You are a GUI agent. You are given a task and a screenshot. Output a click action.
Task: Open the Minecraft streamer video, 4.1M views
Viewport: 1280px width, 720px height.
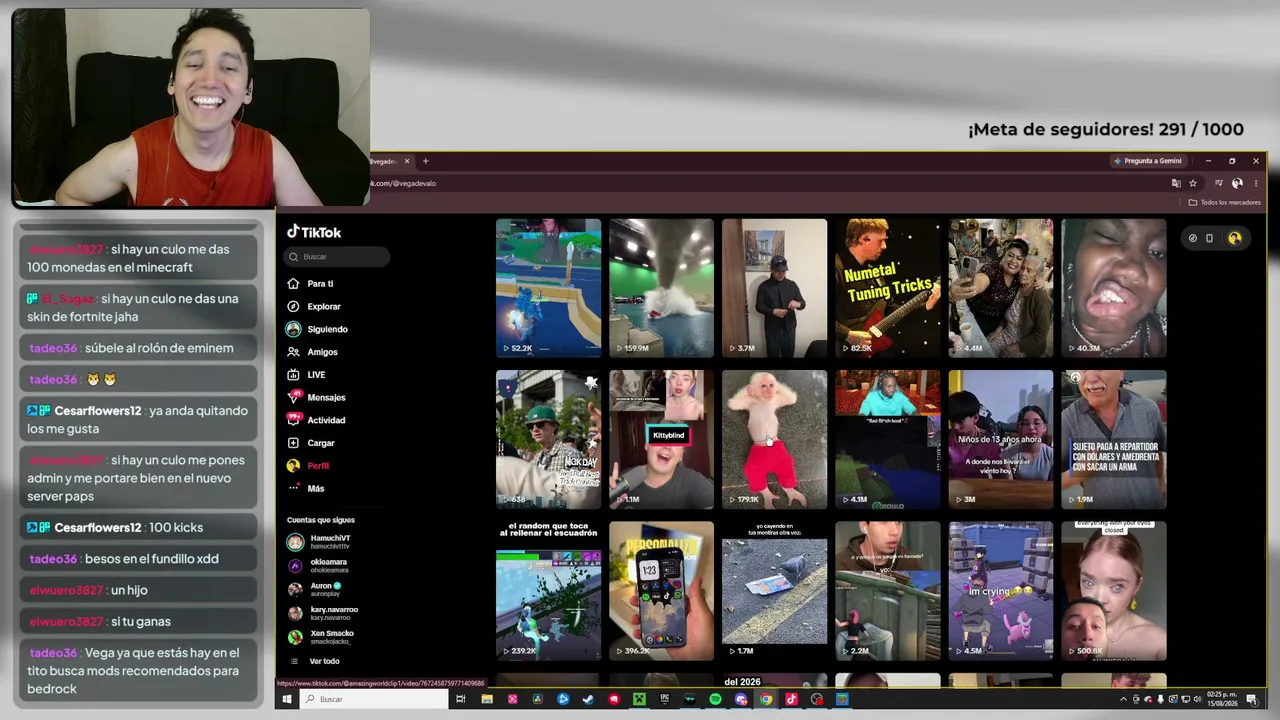888,439
